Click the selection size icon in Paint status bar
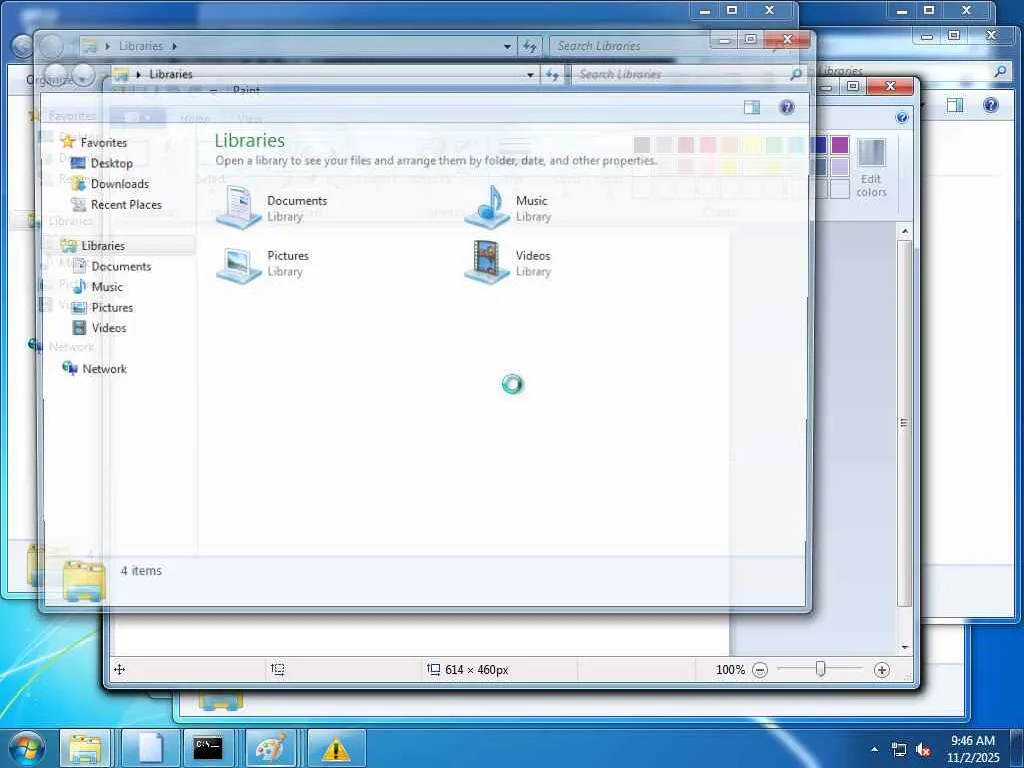This screenshot has width=1024, height=768. tap(278, 669)
